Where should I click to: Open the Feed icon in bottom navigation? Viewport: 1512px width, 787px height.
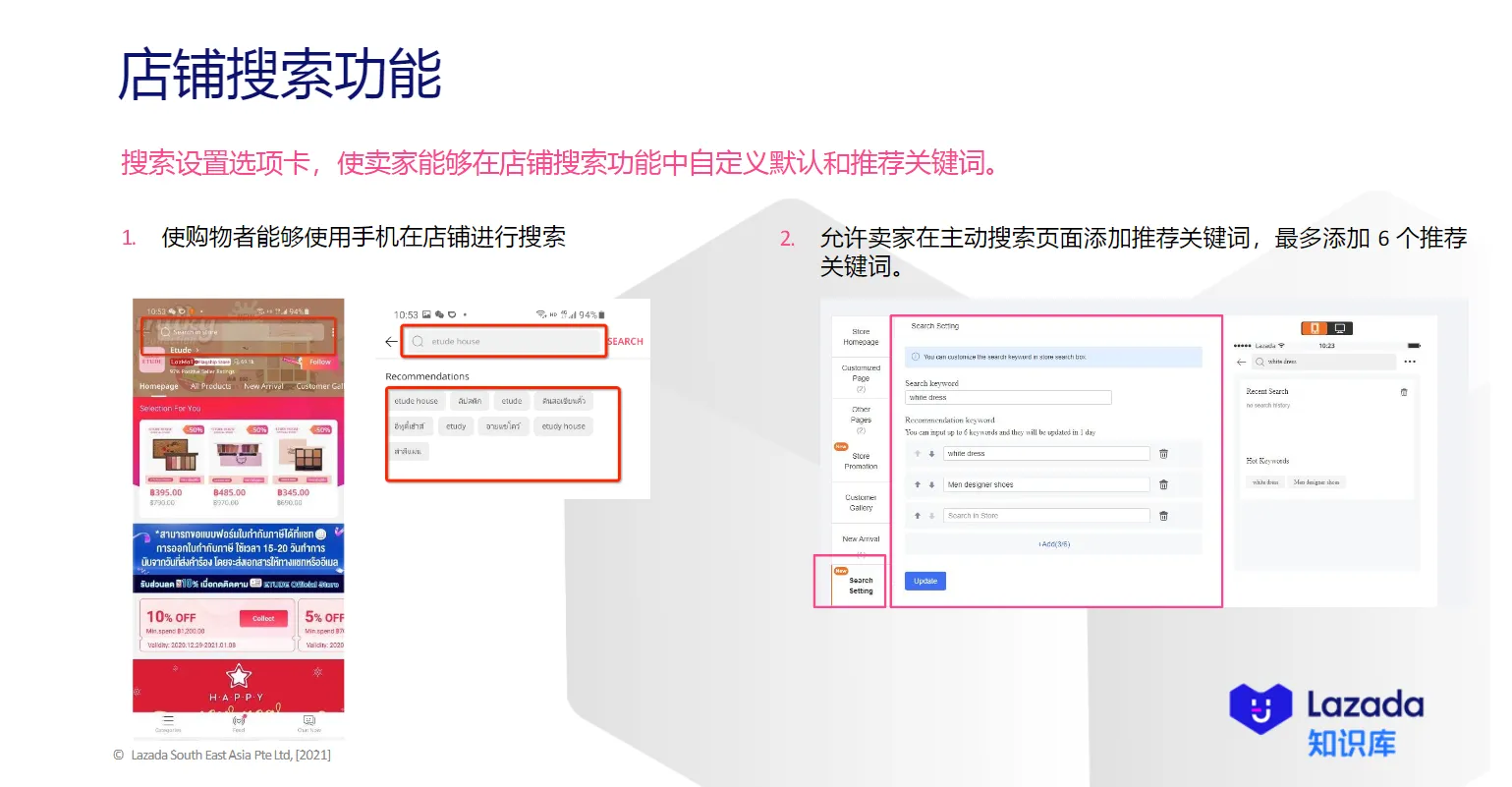[239, 722]
